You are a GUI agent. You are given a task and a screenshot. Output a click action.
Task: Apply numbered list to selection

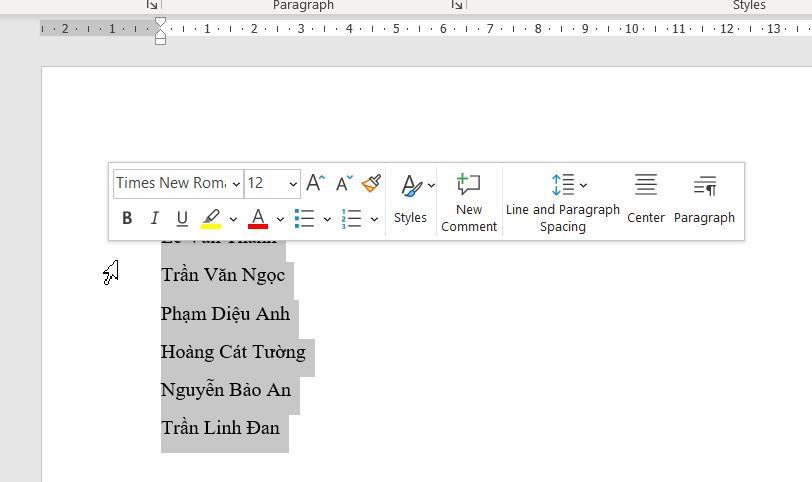click(352, 218)
